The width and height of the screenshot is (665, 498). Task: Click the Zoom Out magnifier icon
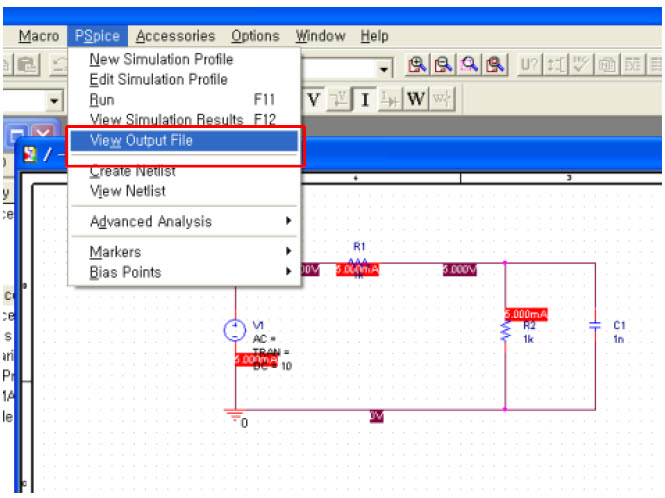point(443,65)
